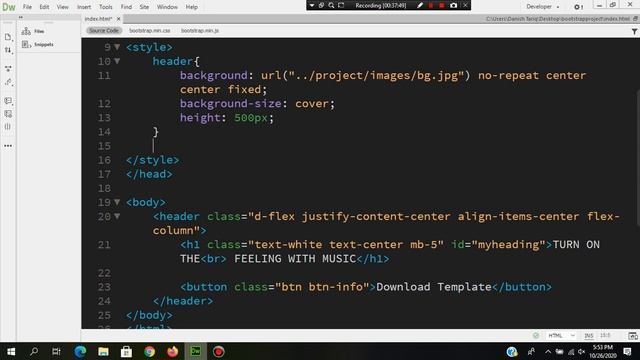This screenshot has height=360, width=640.
Task: Click the closing </style> tag on line 16
Action: (x=152, y=160)
